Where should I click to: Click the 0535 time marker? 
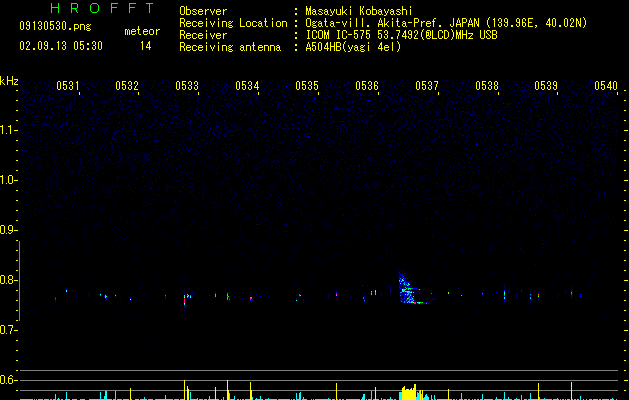click(307, 86)
